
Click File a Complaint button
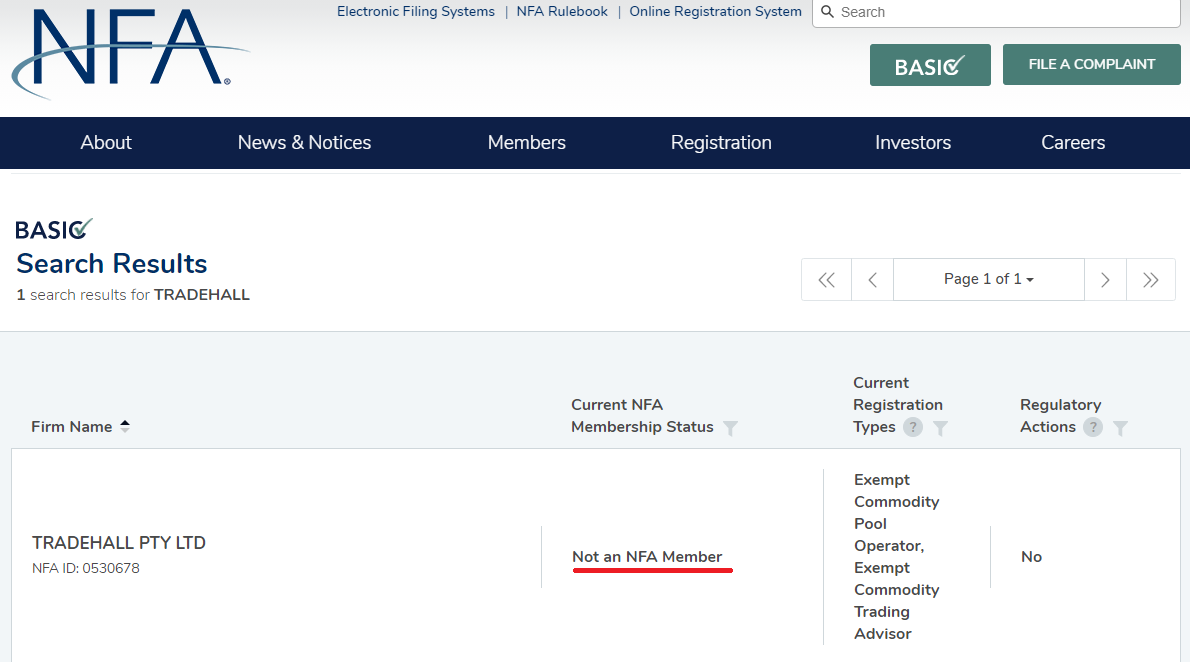1091,65
